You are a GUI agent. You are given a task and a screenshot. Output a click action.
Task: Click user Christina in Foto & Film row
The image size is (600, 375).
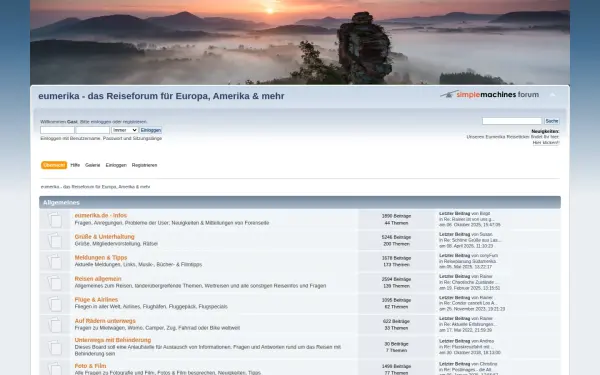point(489,364)
